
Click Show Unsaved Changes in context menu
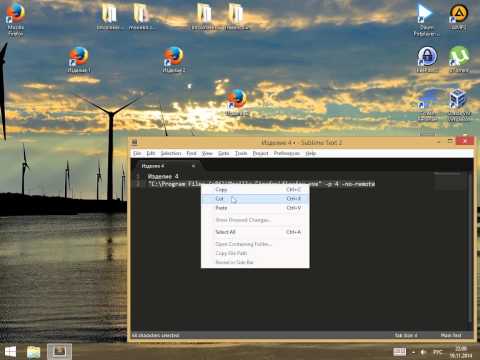point(255,220)
